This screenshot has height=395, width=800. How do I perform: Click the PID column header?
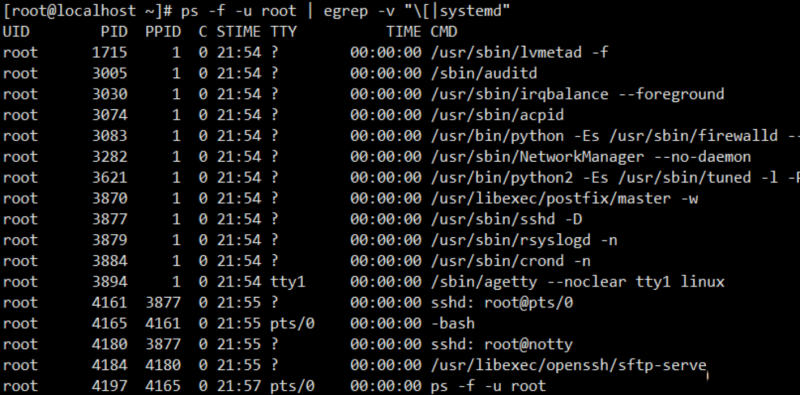click(x=114, y=32)
